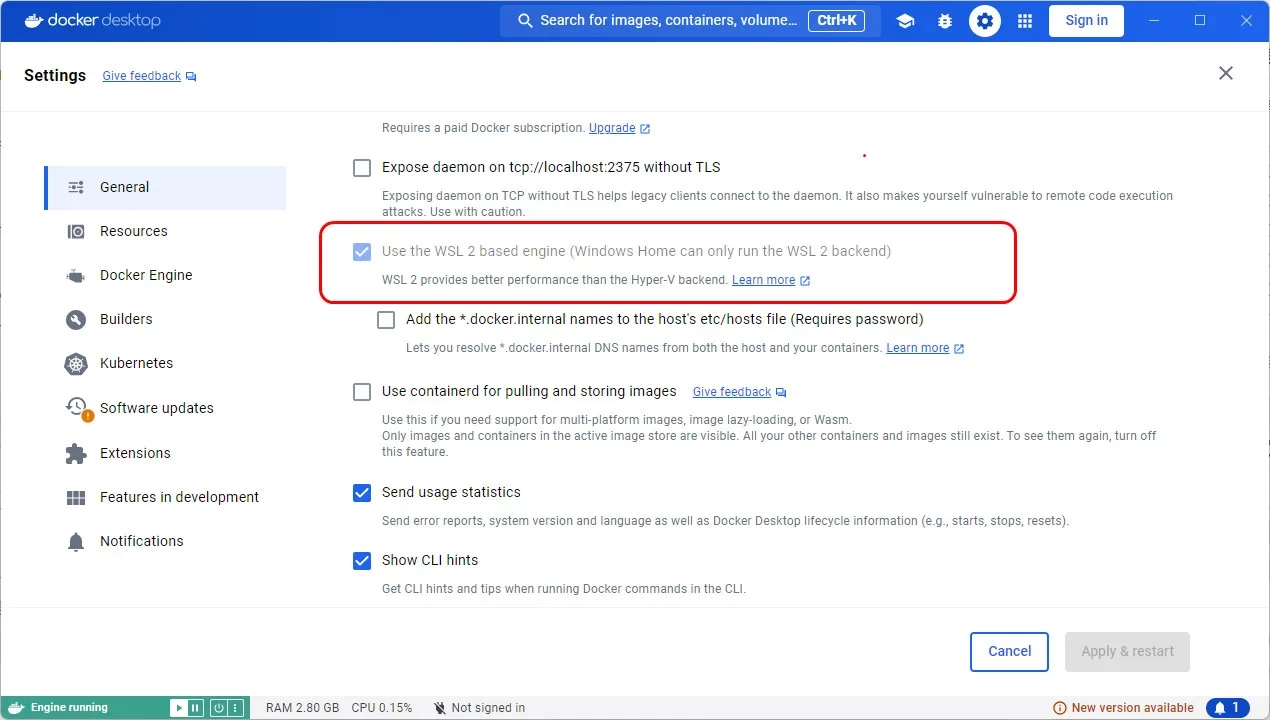Click the New version available text

click(1133, 708)
